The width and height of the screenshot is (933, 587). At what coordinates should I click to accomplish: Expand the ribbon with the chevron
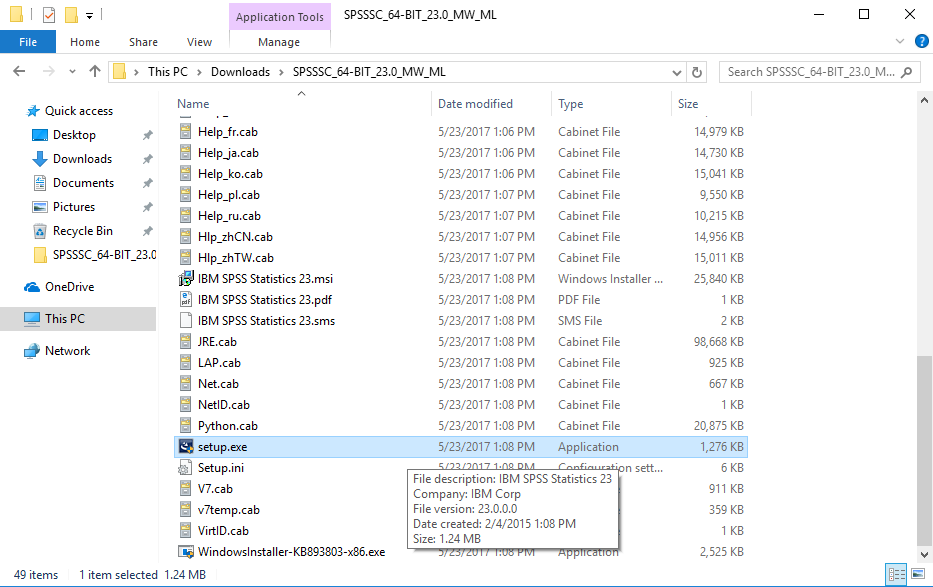click(x=900, y=41)
